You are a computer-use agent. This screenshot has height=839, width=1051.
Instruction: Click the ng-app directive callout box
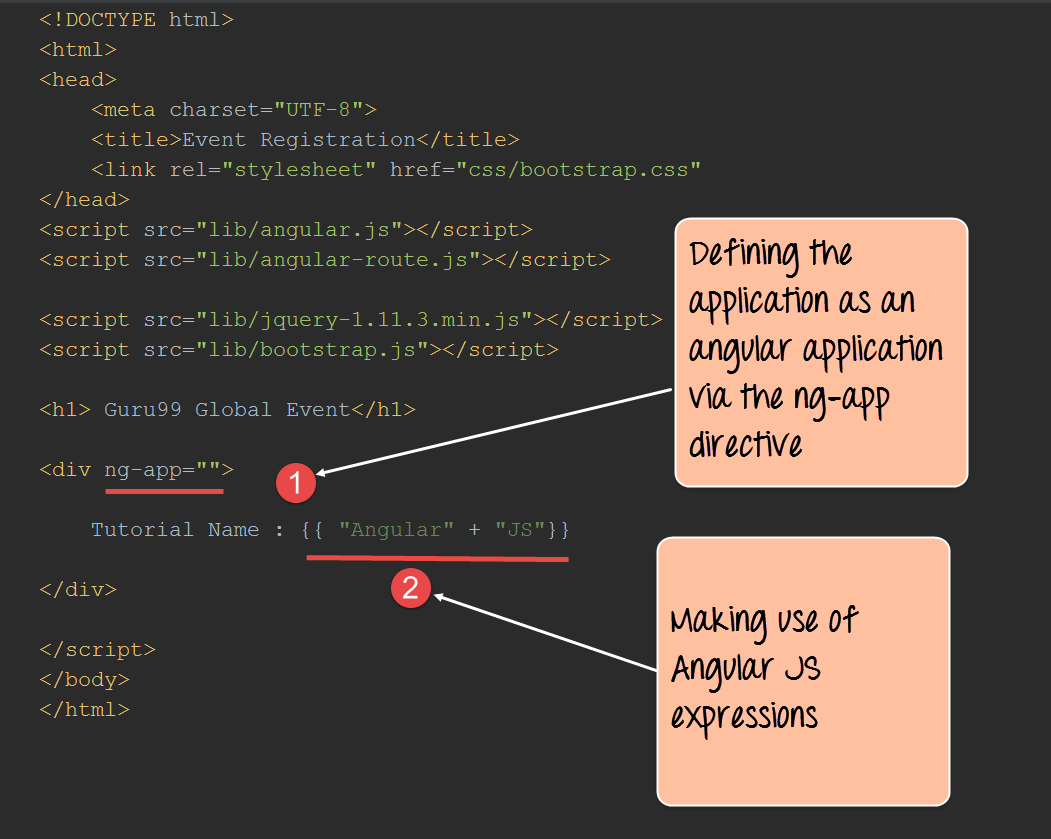click(x=820, y=352)
